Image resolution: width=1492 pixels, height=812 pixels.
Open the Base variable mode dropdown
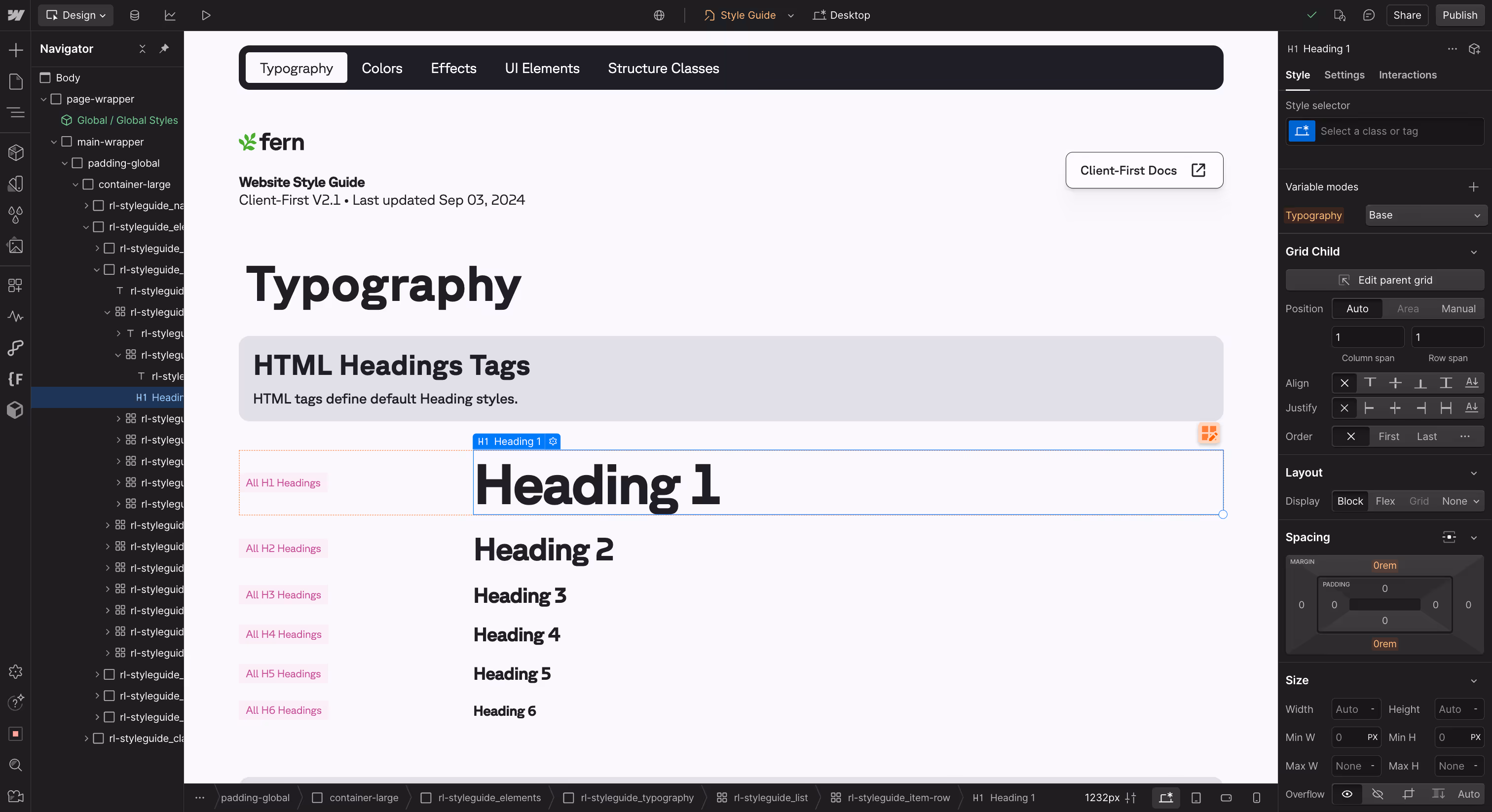[x=1424, y=215]
